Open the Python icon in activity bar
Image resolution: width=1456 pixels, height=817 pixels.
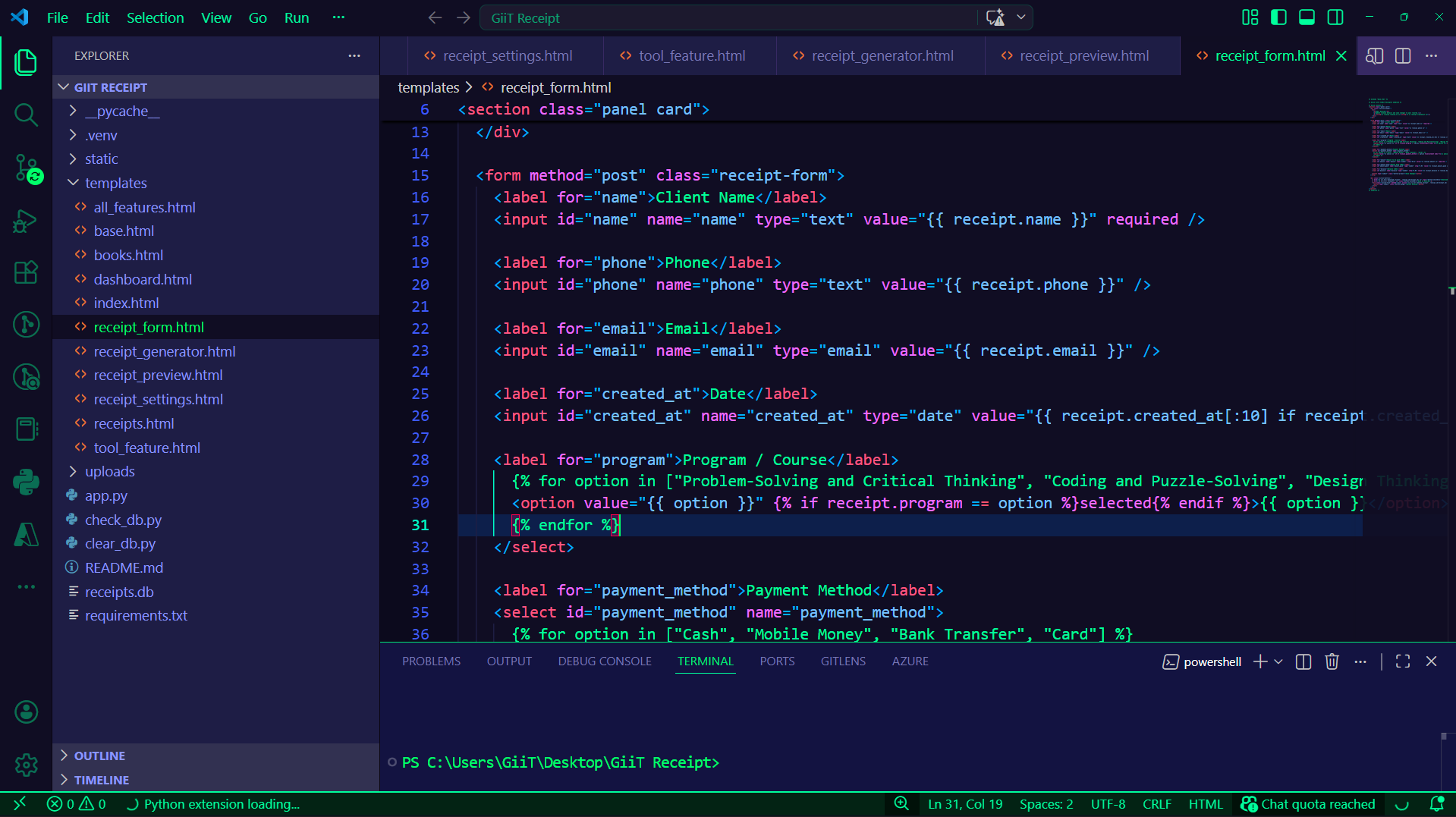click(x=26, y=481)
